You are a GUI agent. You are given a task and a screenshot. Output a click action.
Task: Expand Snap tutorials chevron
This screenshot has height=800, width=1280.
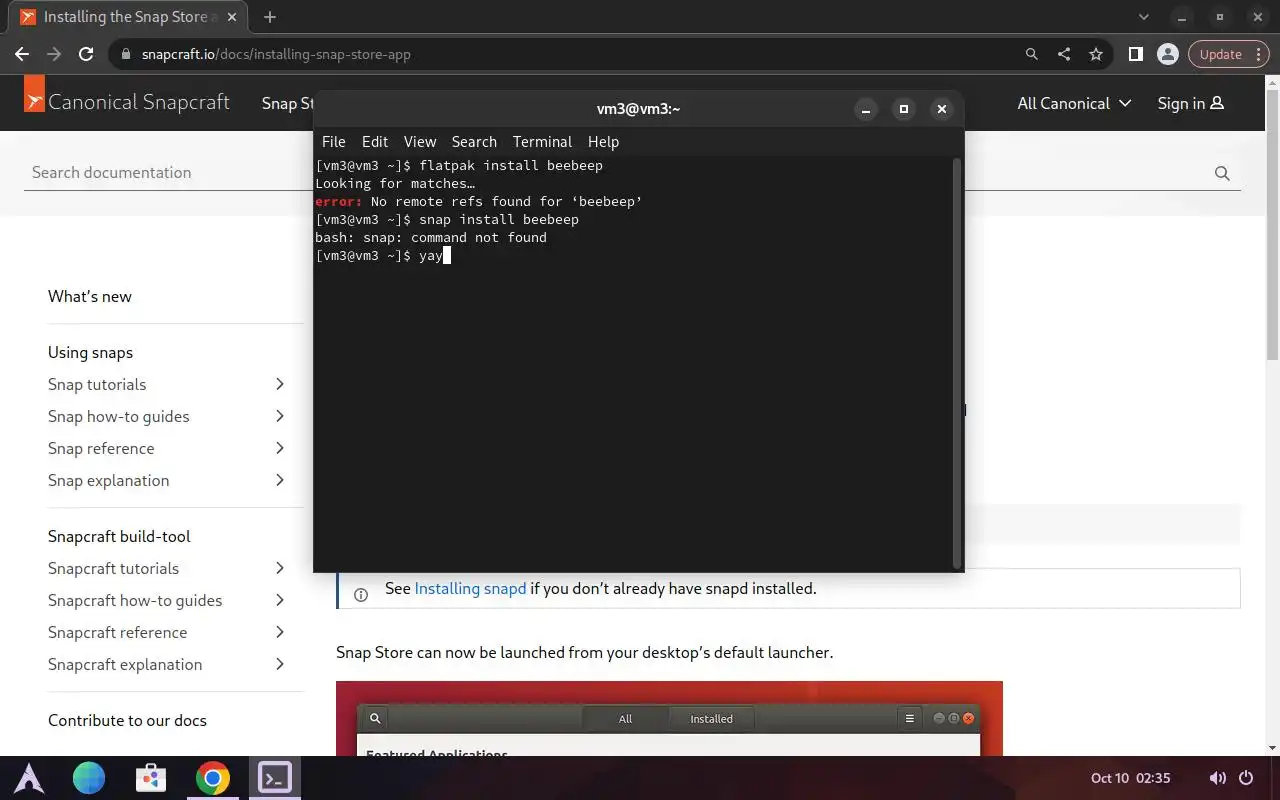coord(280,384)
